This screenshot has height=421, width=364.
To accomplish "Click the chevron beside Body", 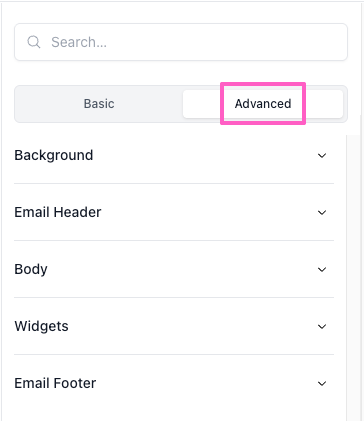I will [x=322, y=269].
